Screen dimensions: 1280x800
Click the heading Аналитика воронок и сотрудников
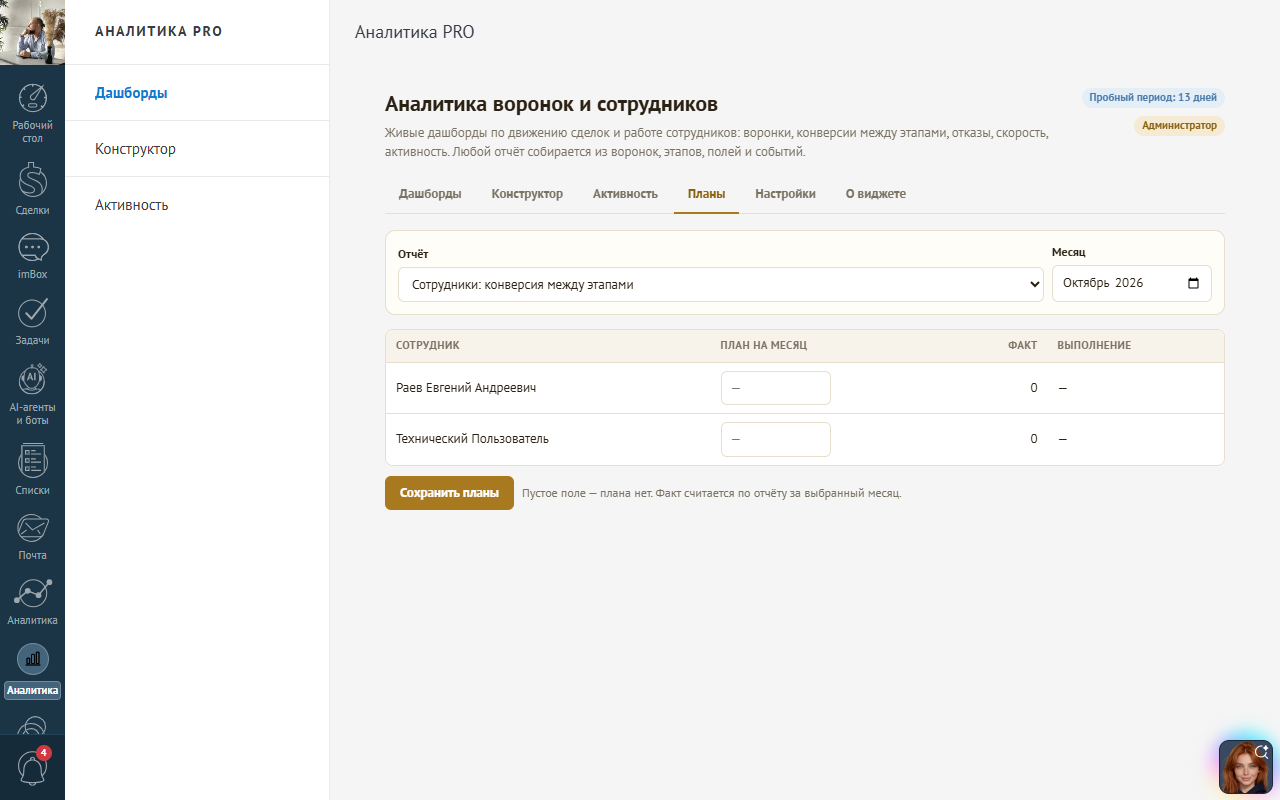click(x=551, y=104)
